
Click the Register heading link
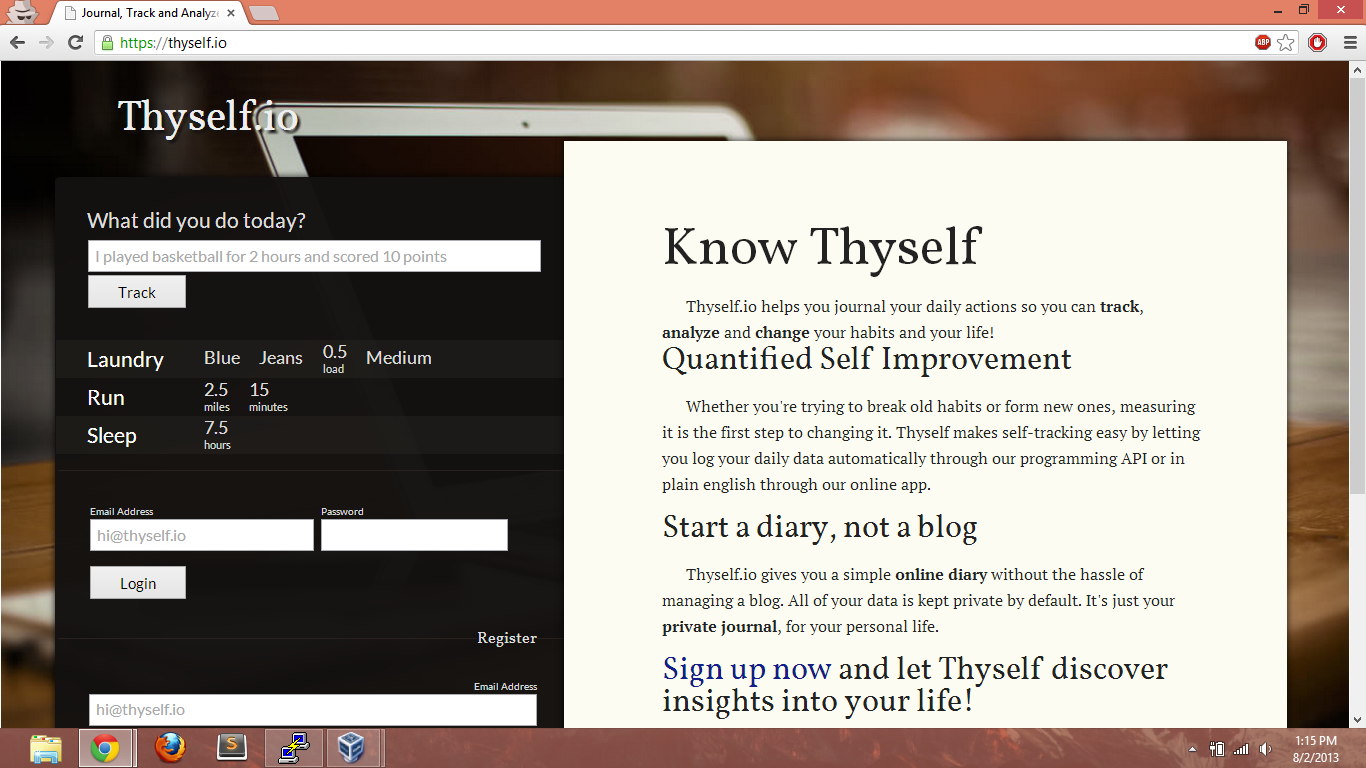point(507,638)
